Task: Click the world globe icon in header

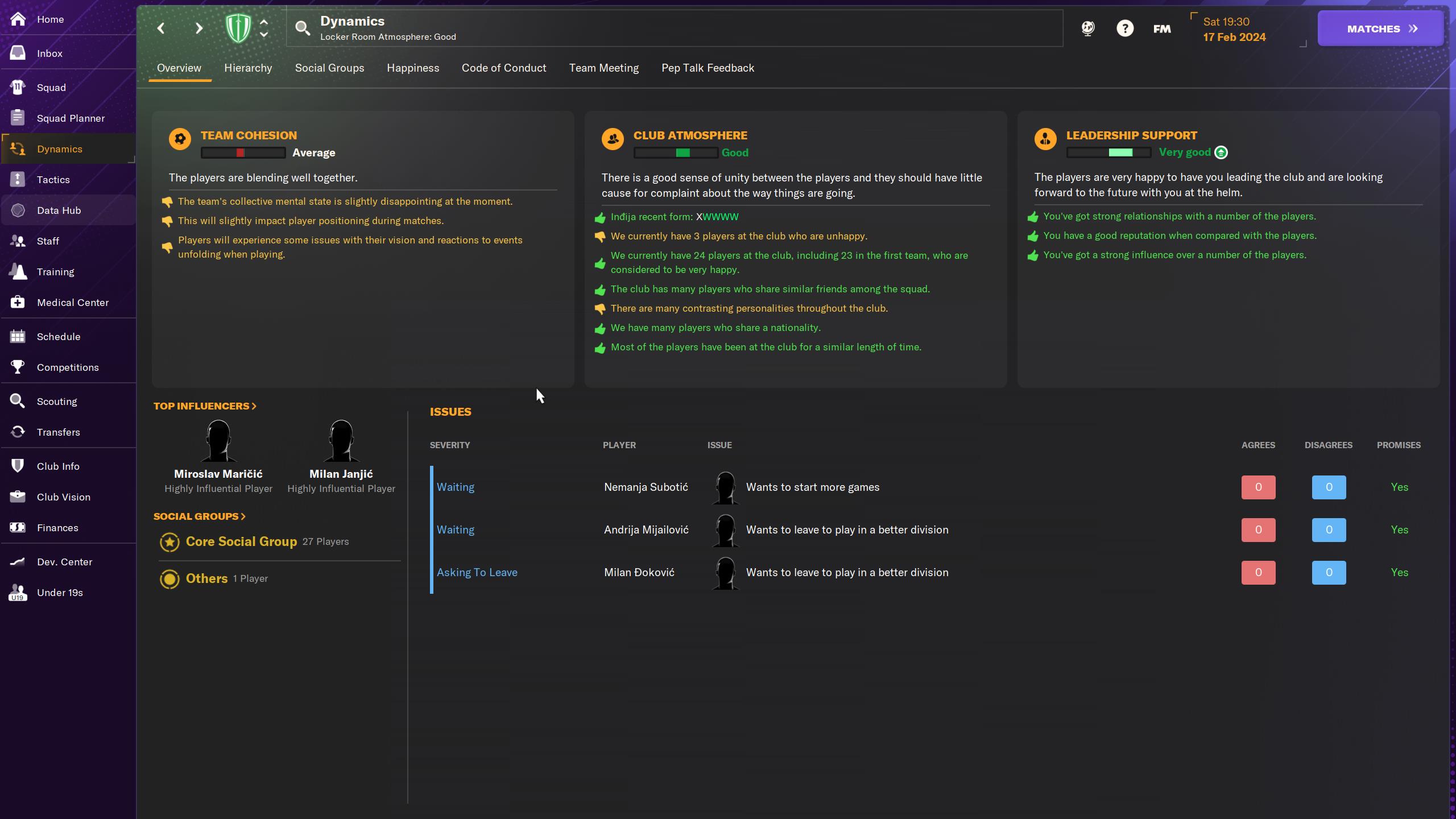Action: point(1087,28)
